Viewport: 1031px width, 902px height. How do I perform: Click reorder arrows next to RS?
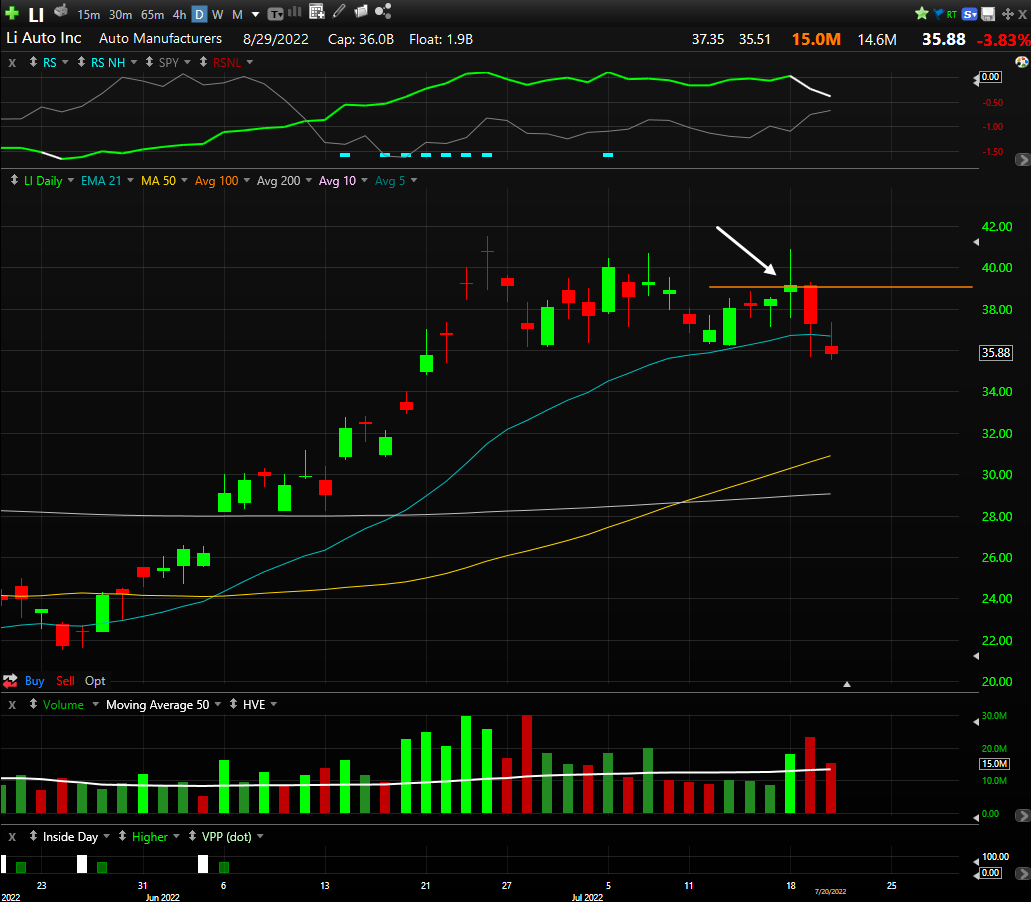click(x=33, y=62)
